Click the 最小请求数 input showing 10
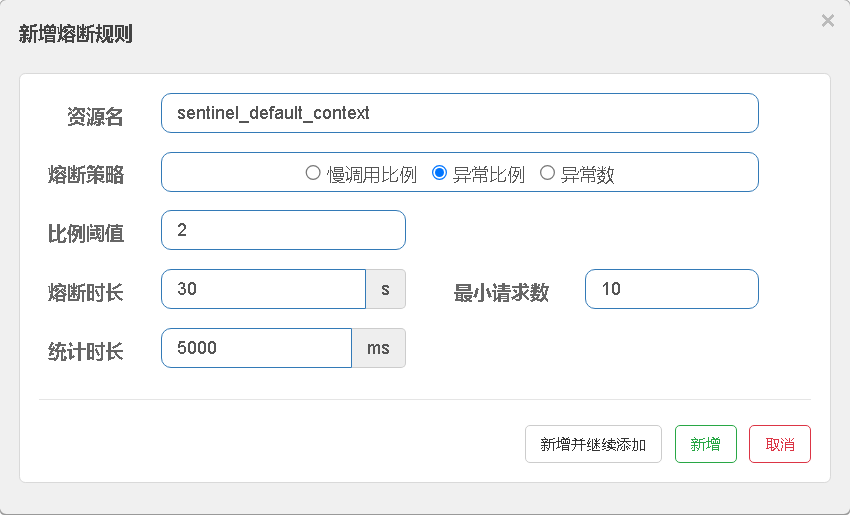 pyautogui.click(x=672, y=289)
